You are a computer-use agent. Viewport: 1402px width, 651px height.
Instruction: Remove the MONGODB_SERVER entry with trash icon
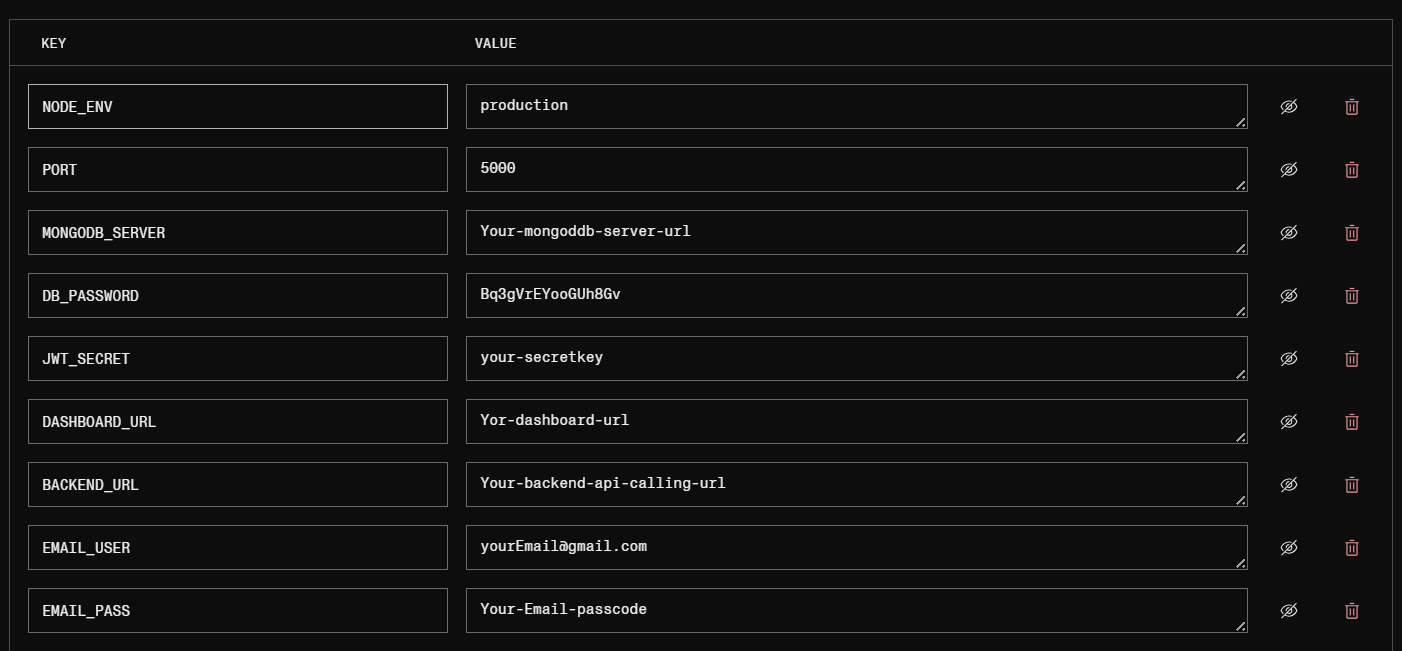click(x=1352, y=233)
